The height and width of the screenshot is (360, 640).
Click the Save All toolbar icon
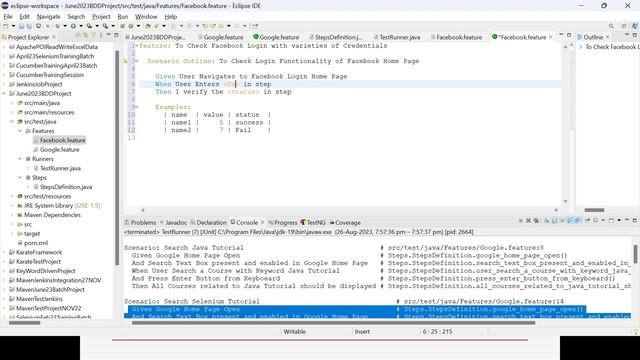click(x=29, y=26)
